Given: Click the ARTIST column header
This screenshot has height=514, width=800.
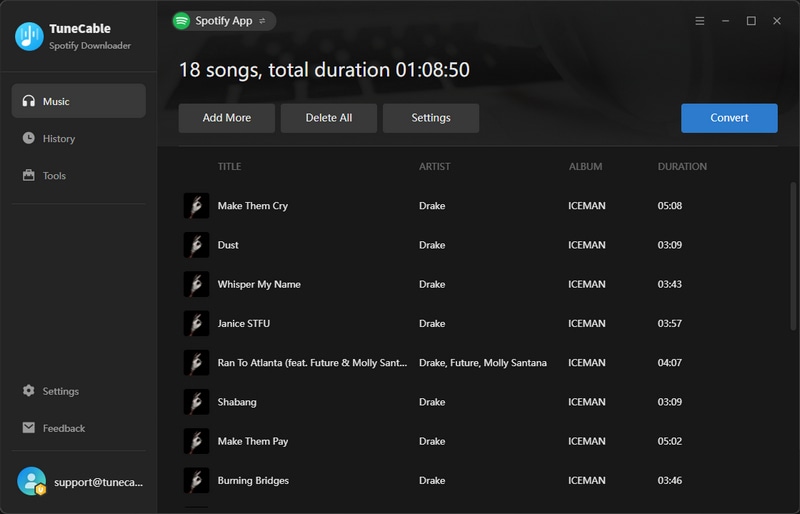Looking at the screenshot, I should (x=435, y=166).
